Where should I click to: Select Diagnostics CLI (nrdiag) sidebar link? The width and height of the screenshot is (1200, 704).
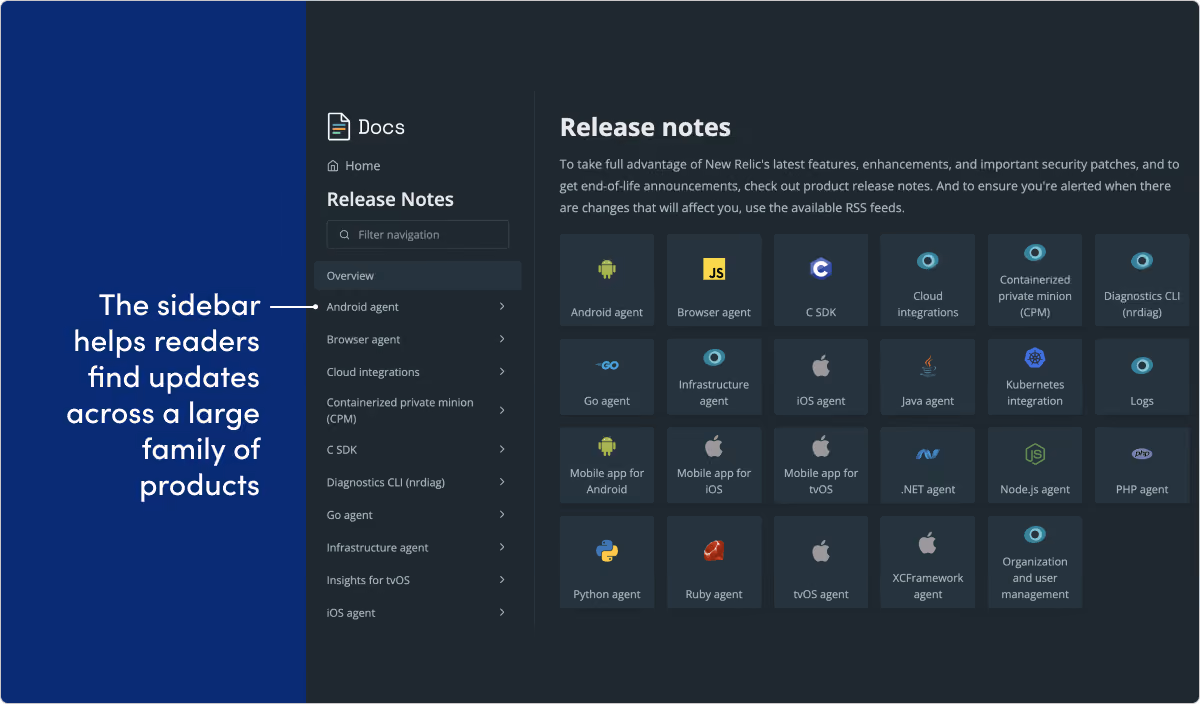(386, 483)
